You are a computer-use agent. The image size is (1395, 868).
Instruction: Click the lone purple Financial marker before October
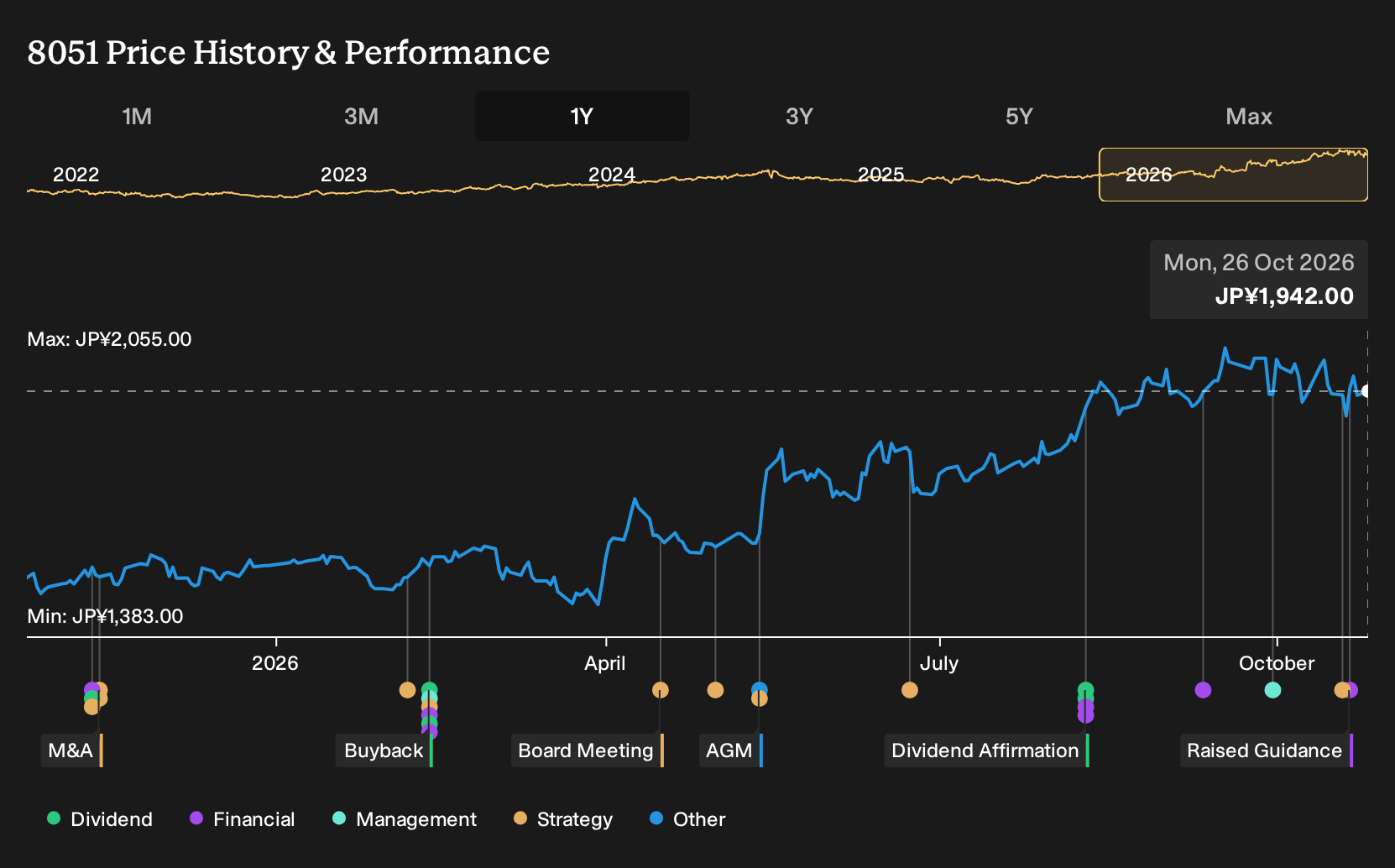(x=1203, y=690)
